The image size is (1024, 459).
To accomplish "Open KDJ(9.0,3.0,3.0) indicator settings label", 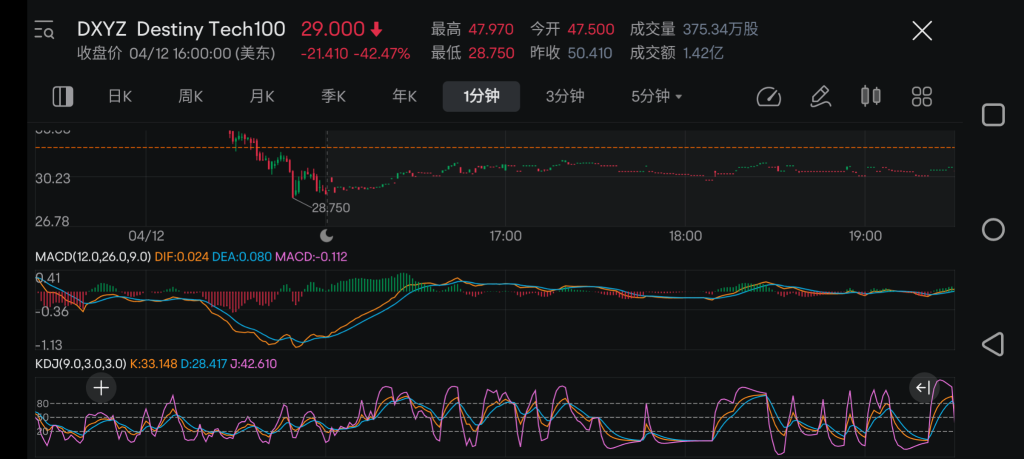I will [x=82, y=364].
